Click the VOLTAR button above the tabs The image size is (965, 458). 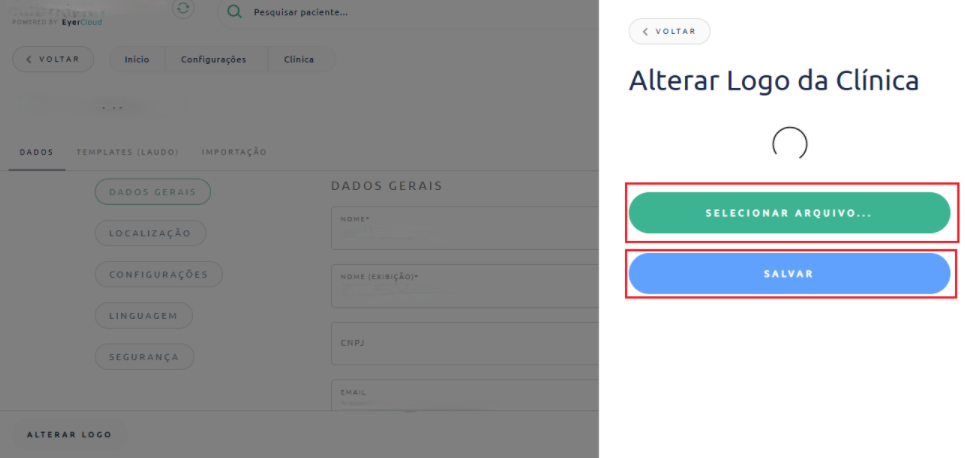53,59
